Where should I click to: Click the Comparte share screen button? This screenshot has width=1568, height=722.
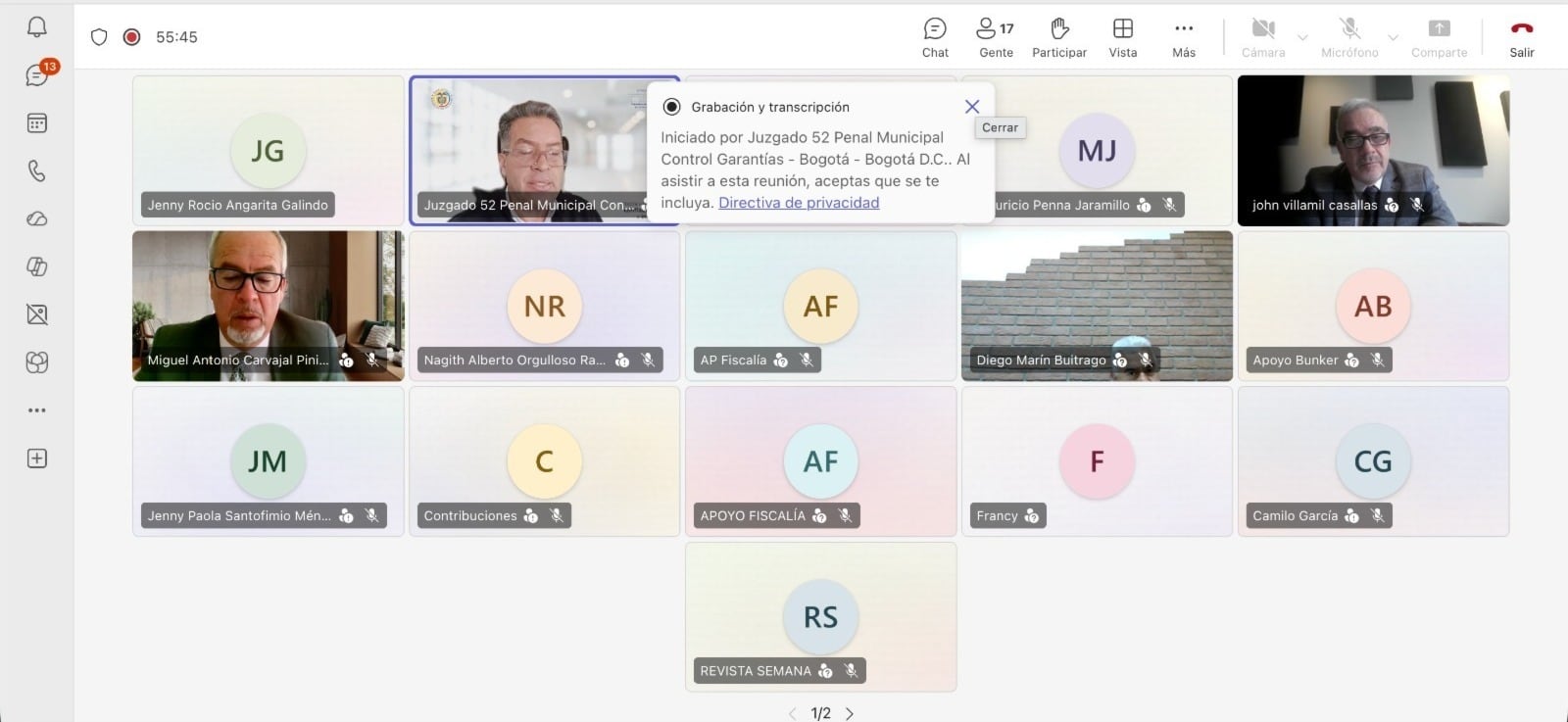tap(1439, 38)
